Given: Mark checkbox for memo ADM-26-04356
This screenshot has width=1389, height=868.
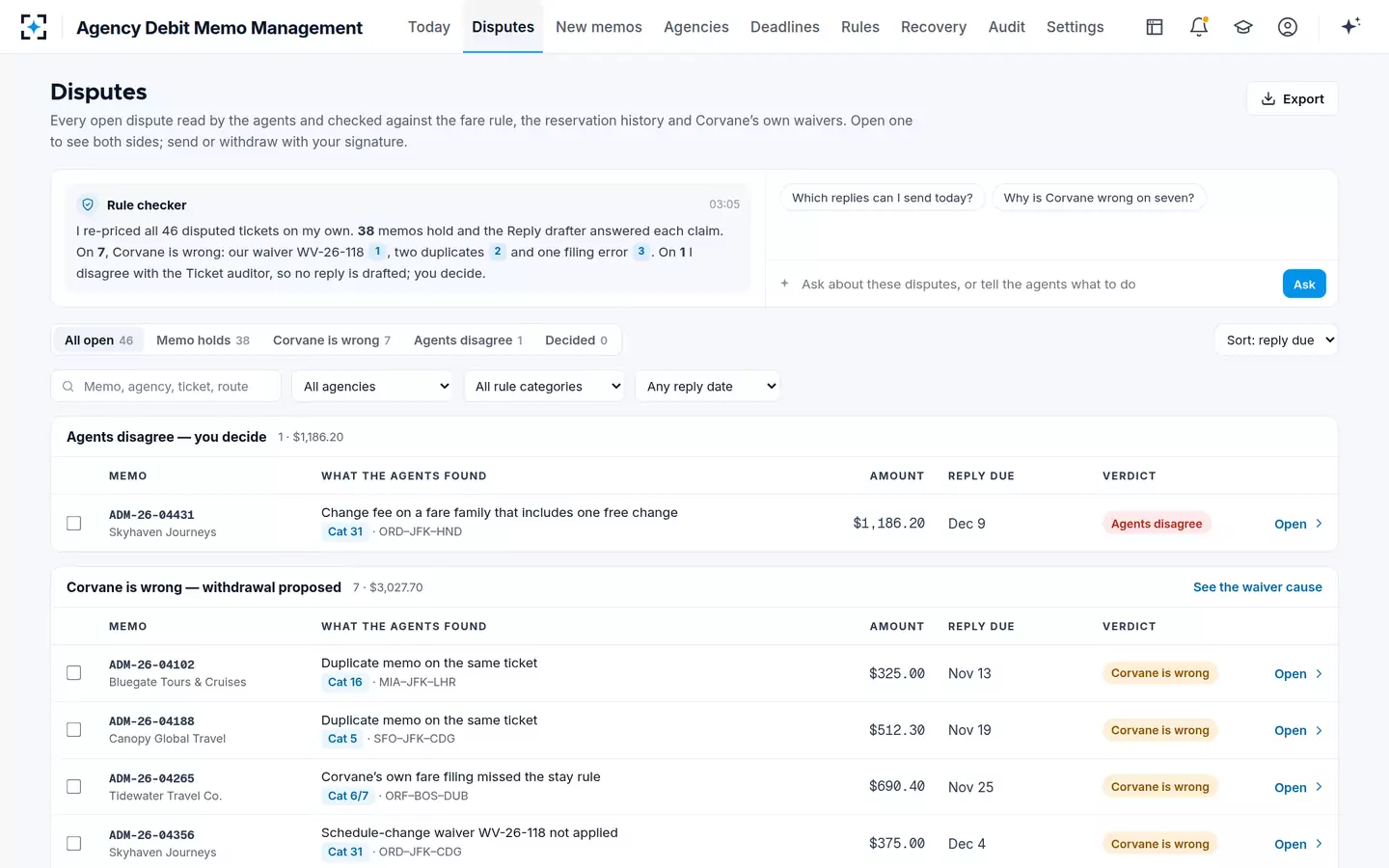Looking at the screenshot, I should point(73,844).
